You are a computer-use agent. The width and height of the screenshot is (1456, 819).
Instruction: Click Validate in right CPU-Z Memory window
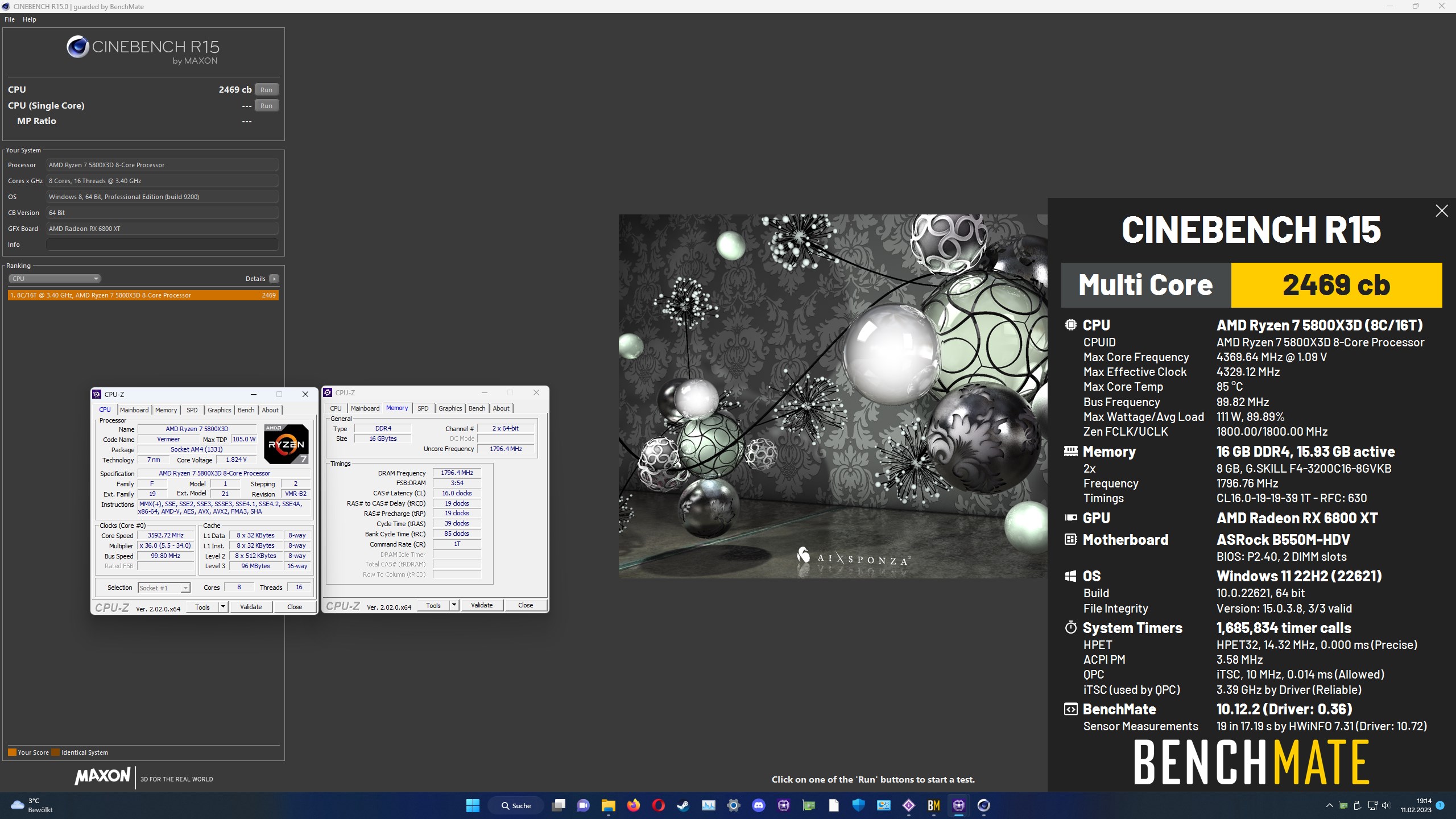[482, 605]
